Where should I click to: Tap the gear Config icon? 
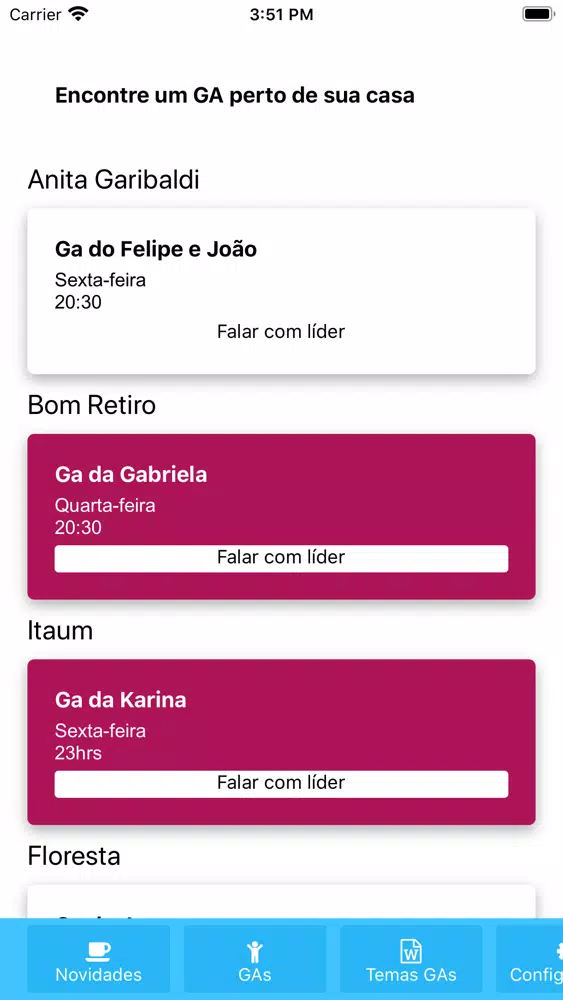tap(558, 951)
